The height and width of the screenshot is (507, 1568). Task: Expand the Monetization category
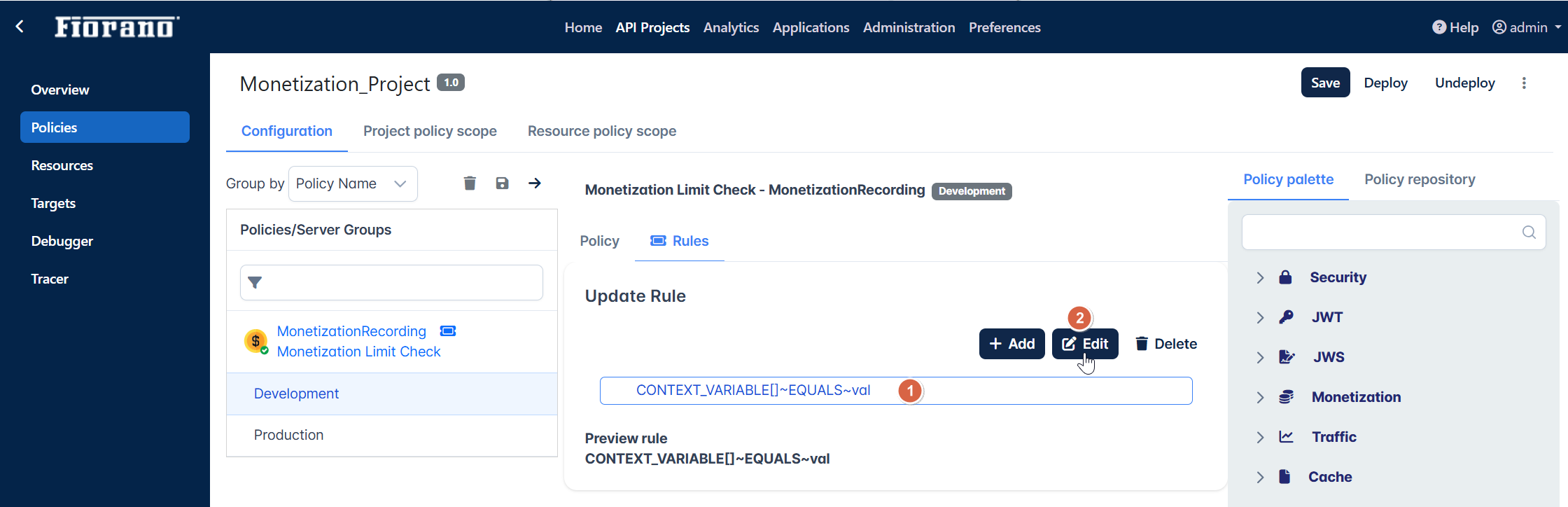[x=1260, y=397]
